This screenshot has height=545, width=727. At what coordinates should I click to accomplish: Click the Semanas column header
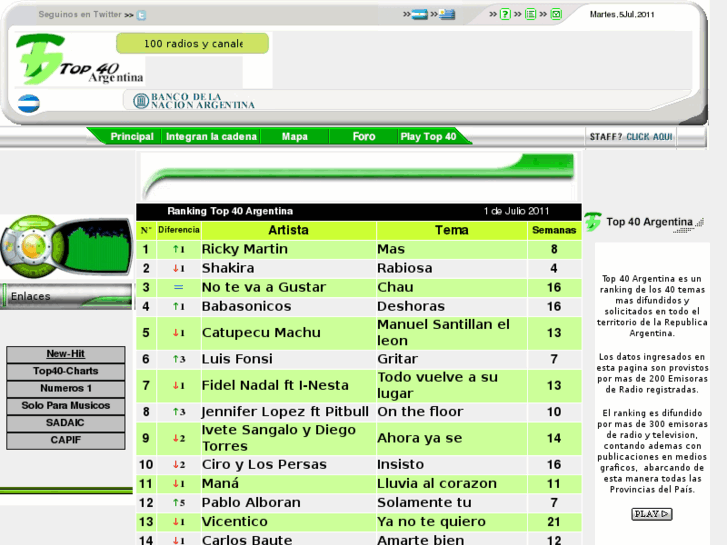click(x=554, y=230)
